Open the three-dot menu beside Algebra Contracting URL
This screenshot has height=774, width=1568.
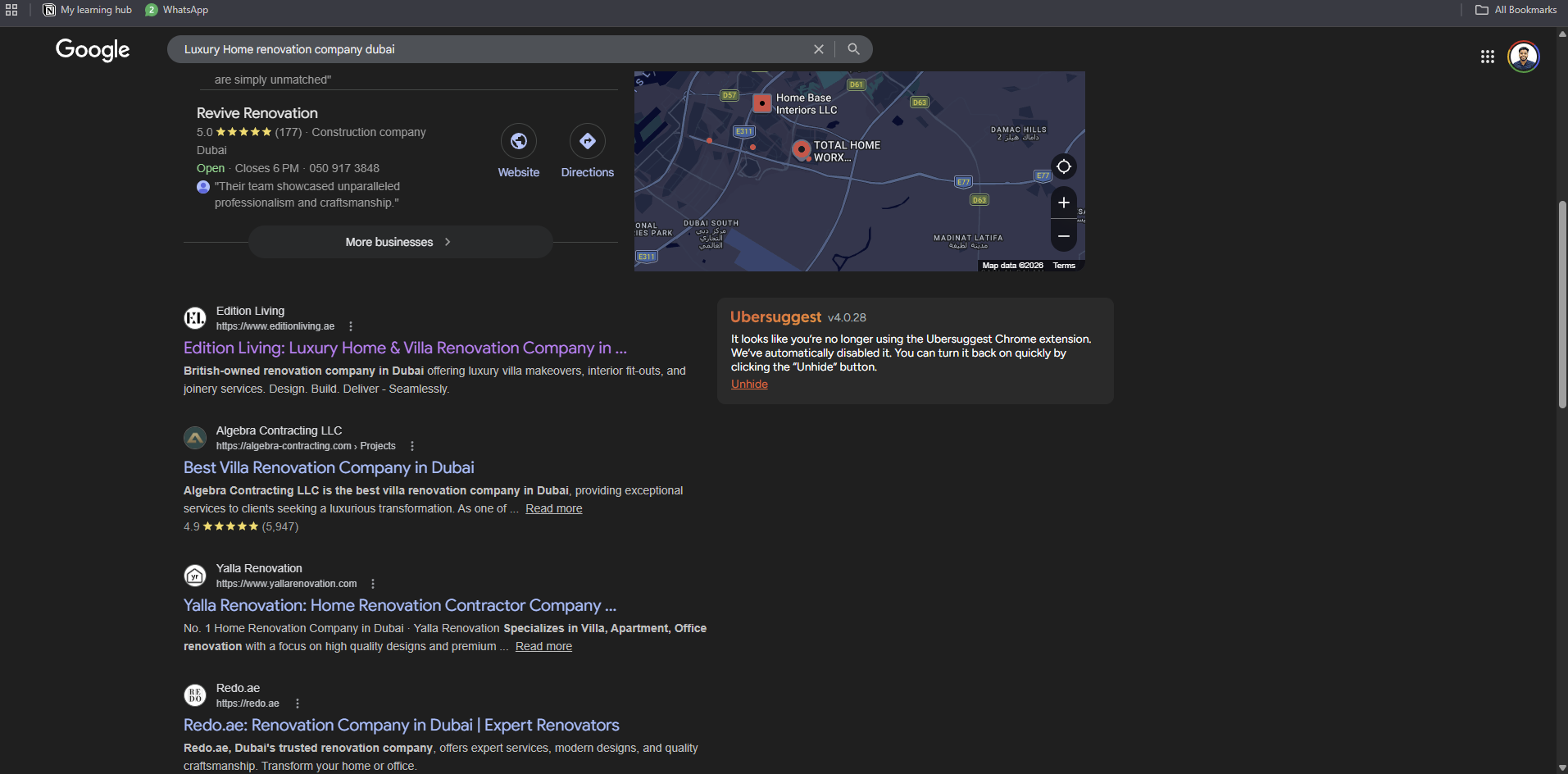[x=412, y=446]
